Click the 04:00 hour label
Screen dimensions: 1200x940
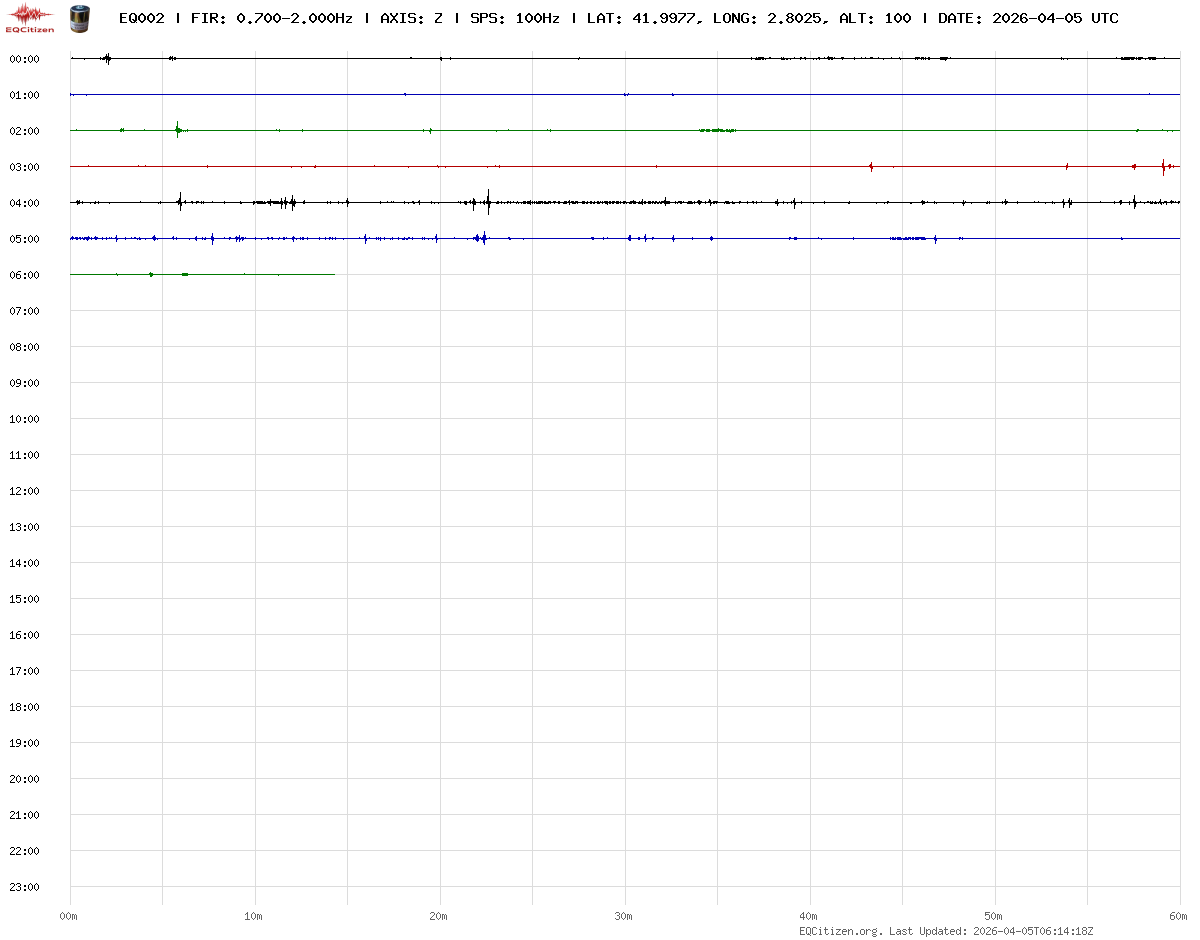[24, 203]
